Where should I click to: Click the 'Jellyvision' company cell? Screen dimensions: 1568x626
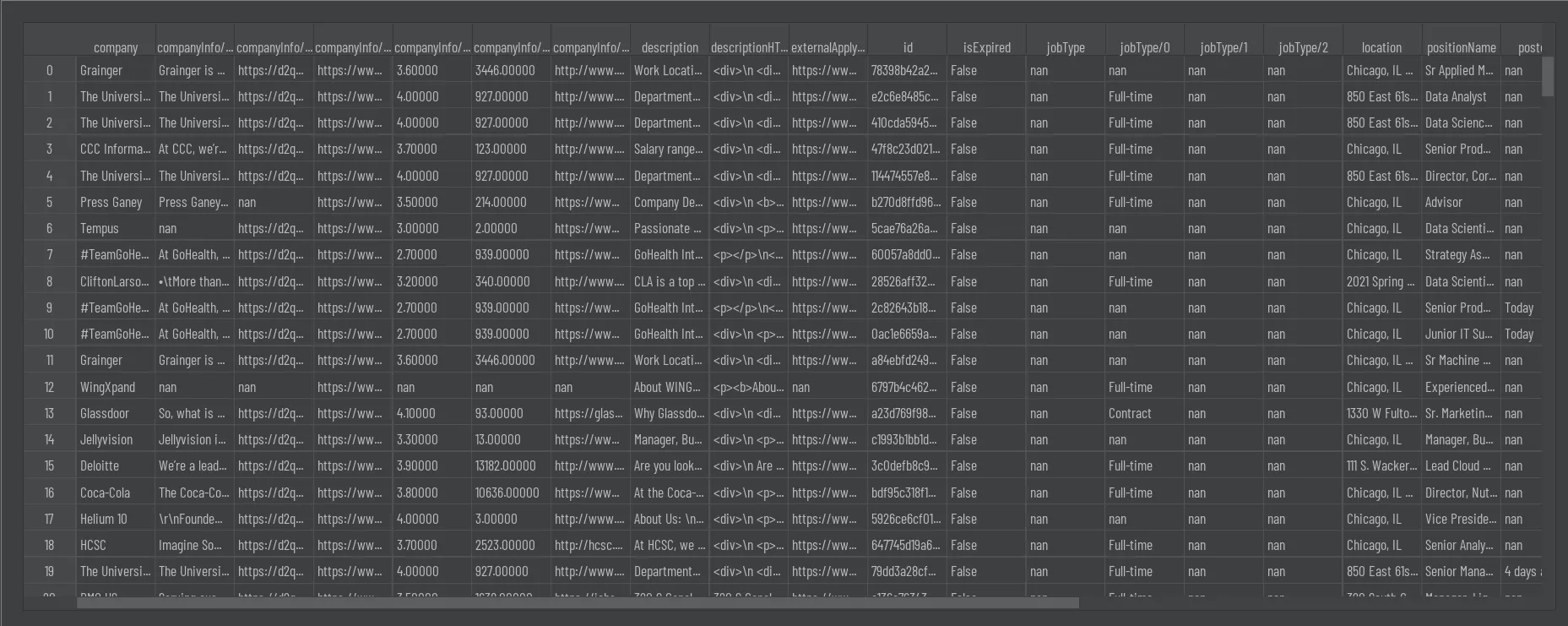click(x=116, y=439)
